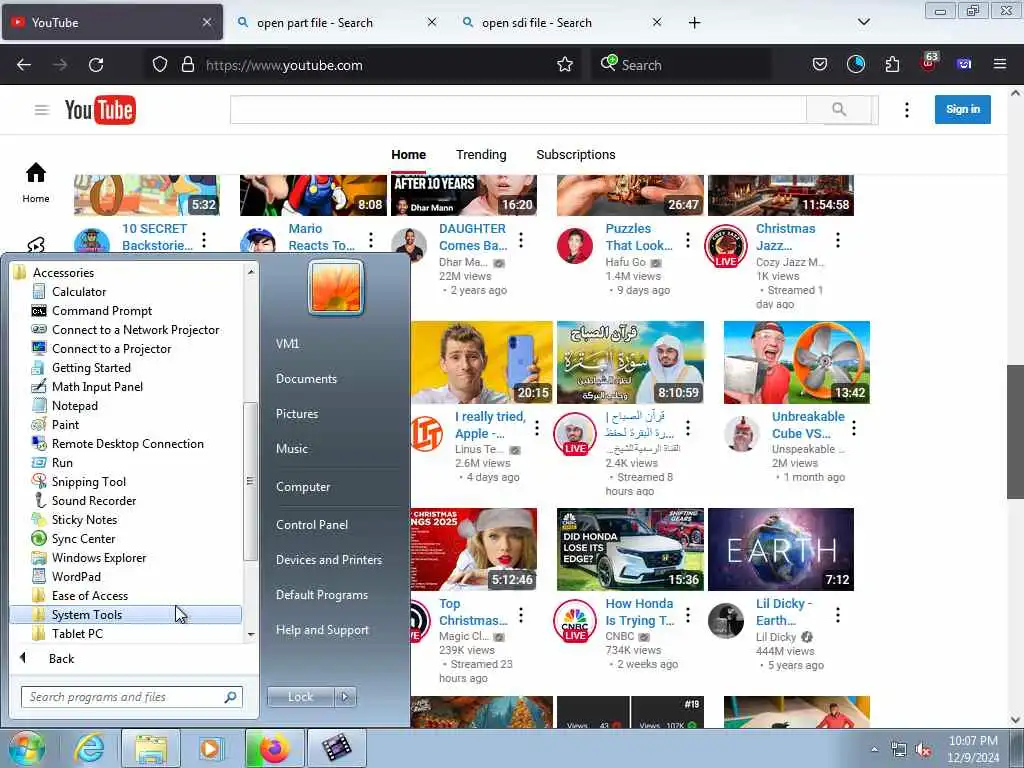Screen dimensions: 1024x768
Task: Save page to Pocket
Action: [820, 65]
